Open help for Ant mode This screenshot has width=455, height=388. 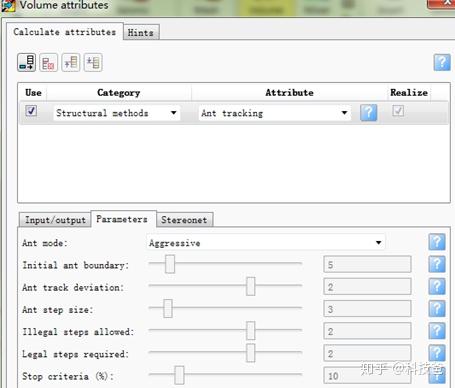click(x=437, y=242)
